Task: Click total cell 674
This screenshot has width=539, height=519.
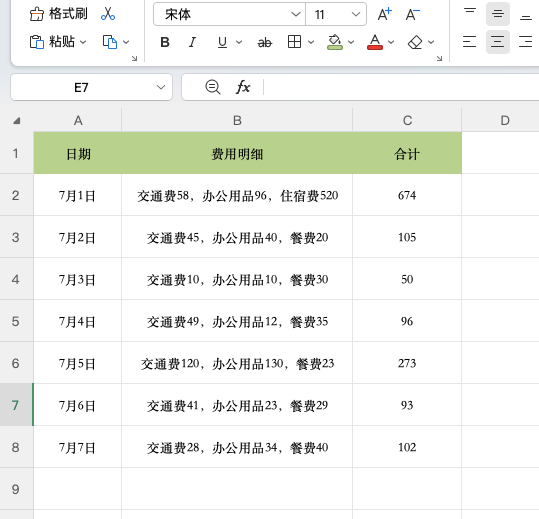Action: point(407,195)
